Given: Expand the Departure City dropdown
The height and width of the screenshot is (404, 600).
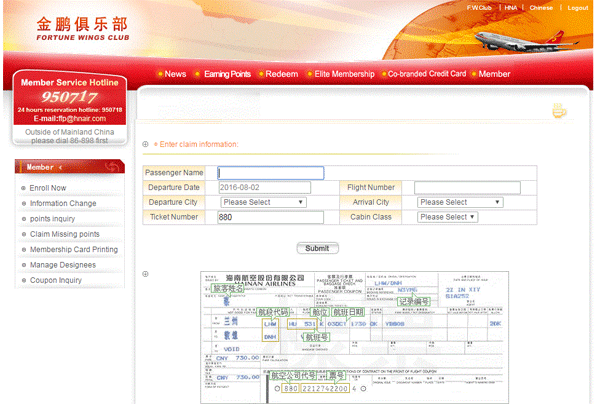Looking at the screenshot, I should [x=263, y=202].
